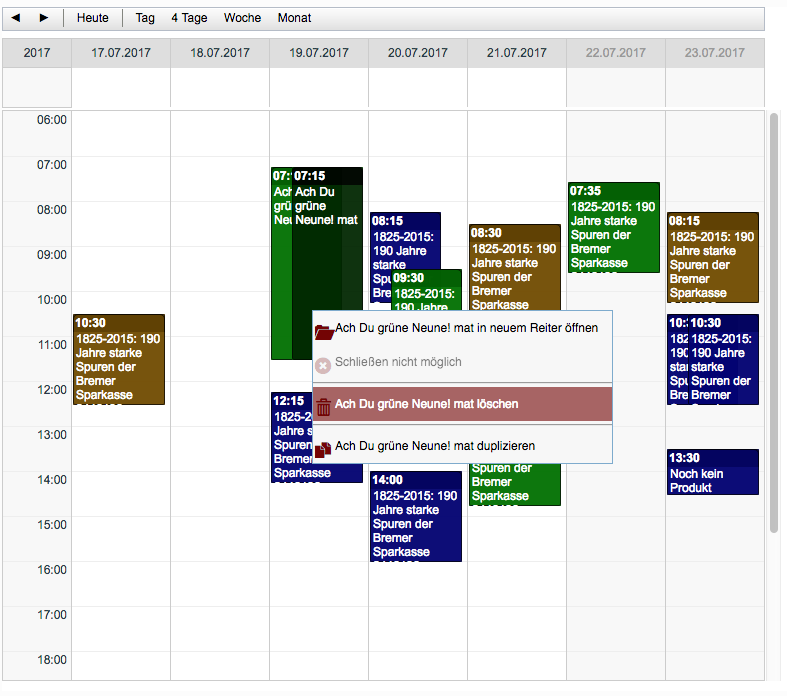Select the 13:30 'Noch kein Produkt' event
787x699 pixels.
tap(713, 472)
